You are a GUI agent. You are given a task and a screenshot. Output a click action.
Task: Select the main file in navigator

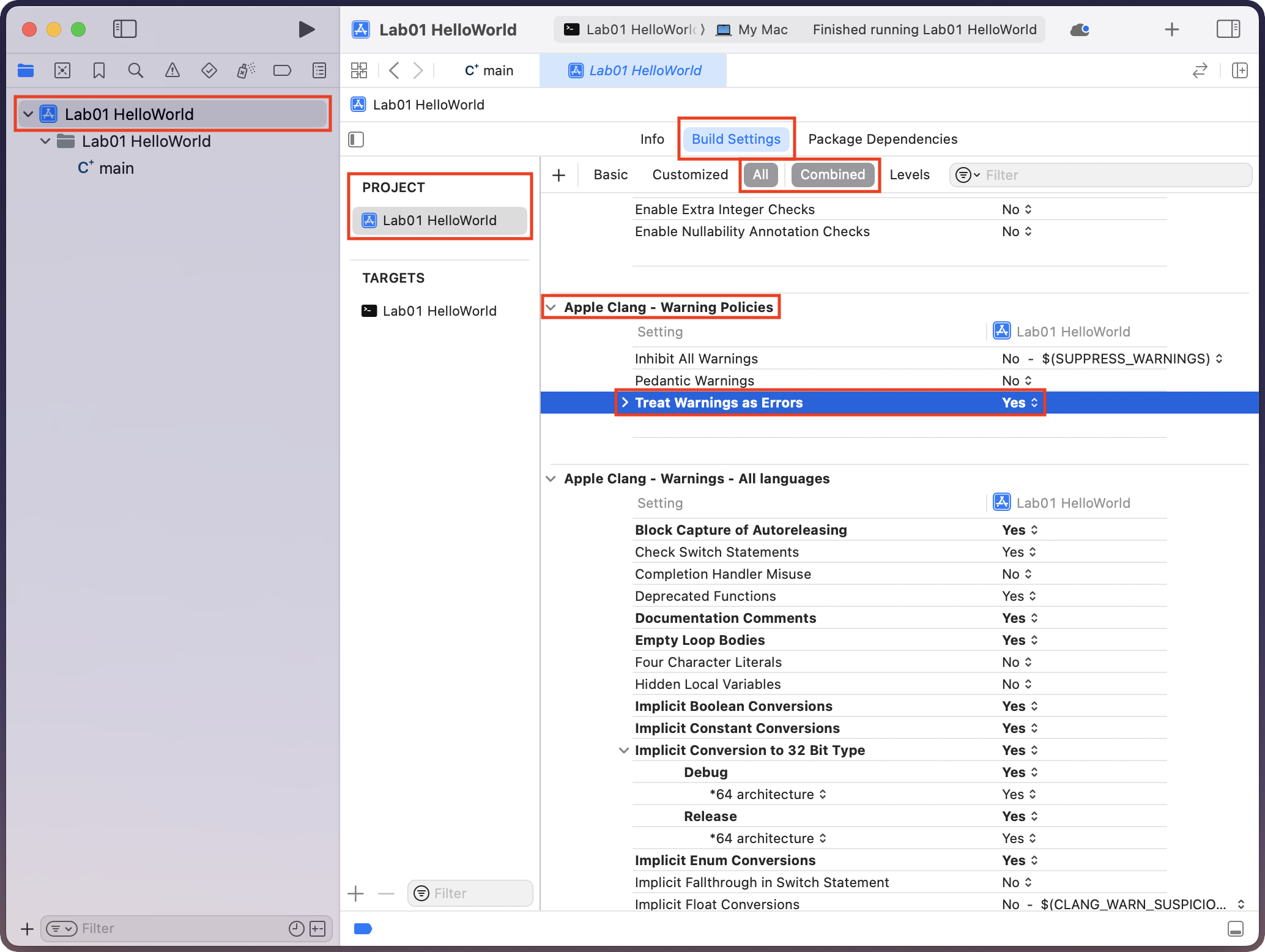116,168
